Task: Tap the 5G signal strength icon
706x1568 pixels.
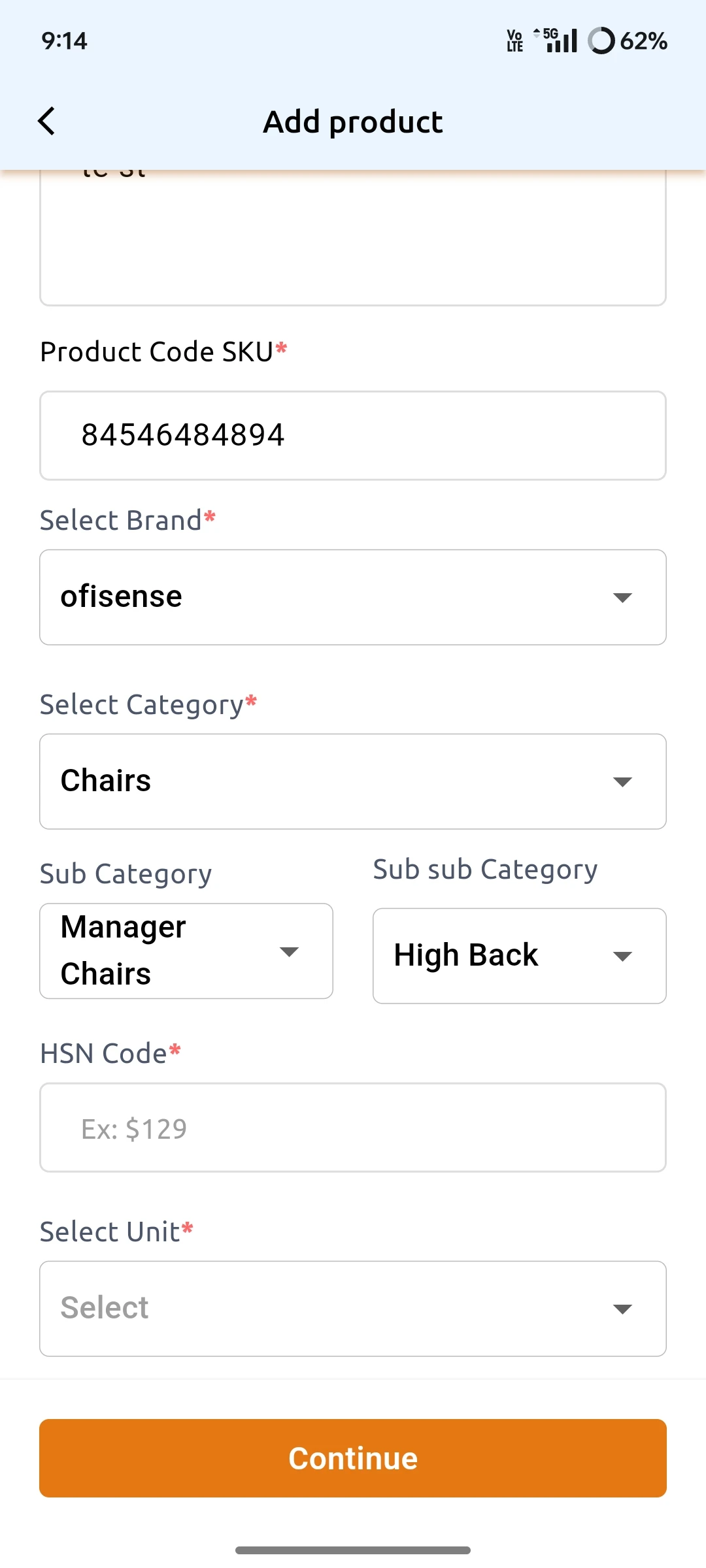Action: tap(557, 41)
